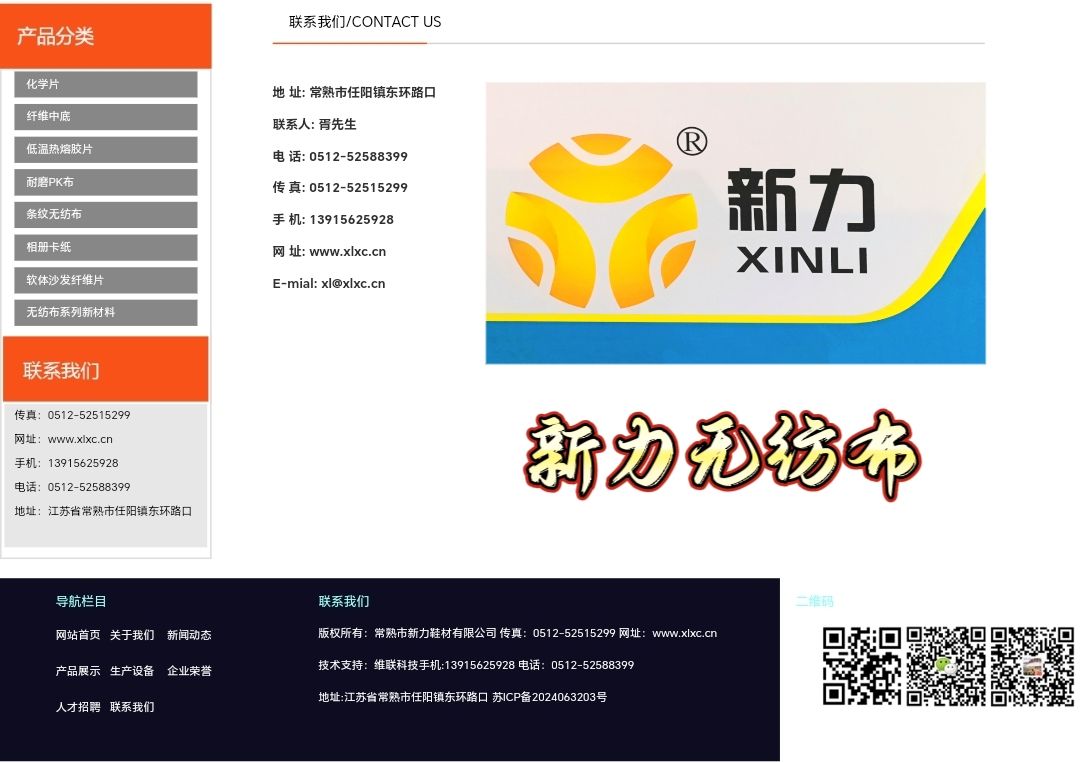Click the 二维码 label in footer
Viewport: 1080px width, 763px height.
point(813,601)
